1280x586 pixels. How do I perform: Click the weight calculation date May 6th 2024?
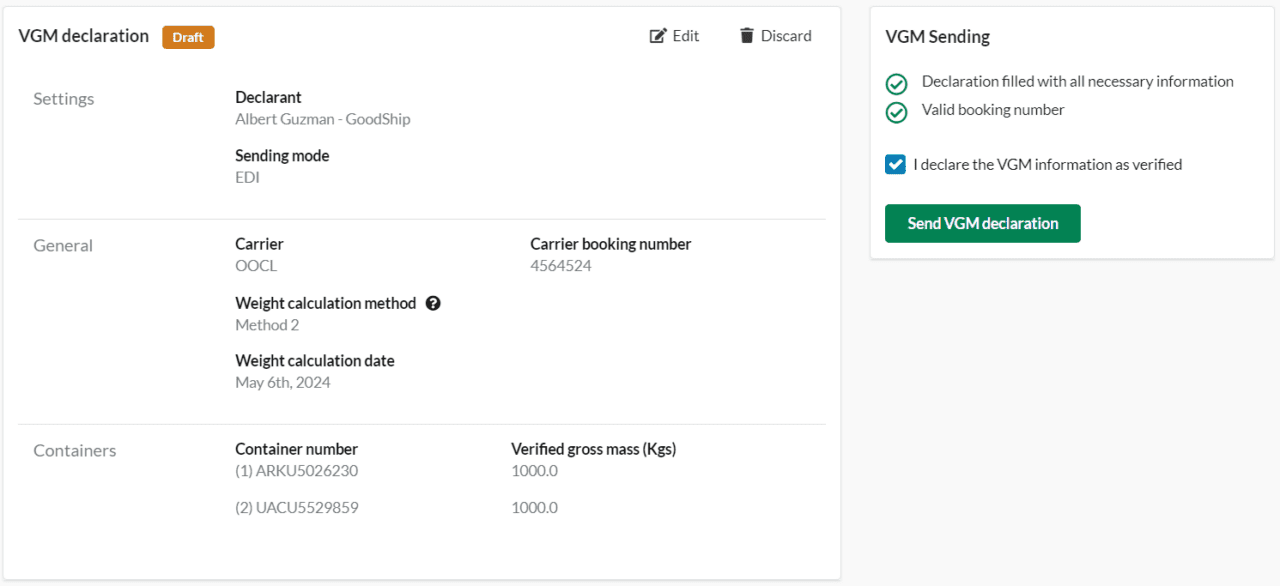(282, 381)
